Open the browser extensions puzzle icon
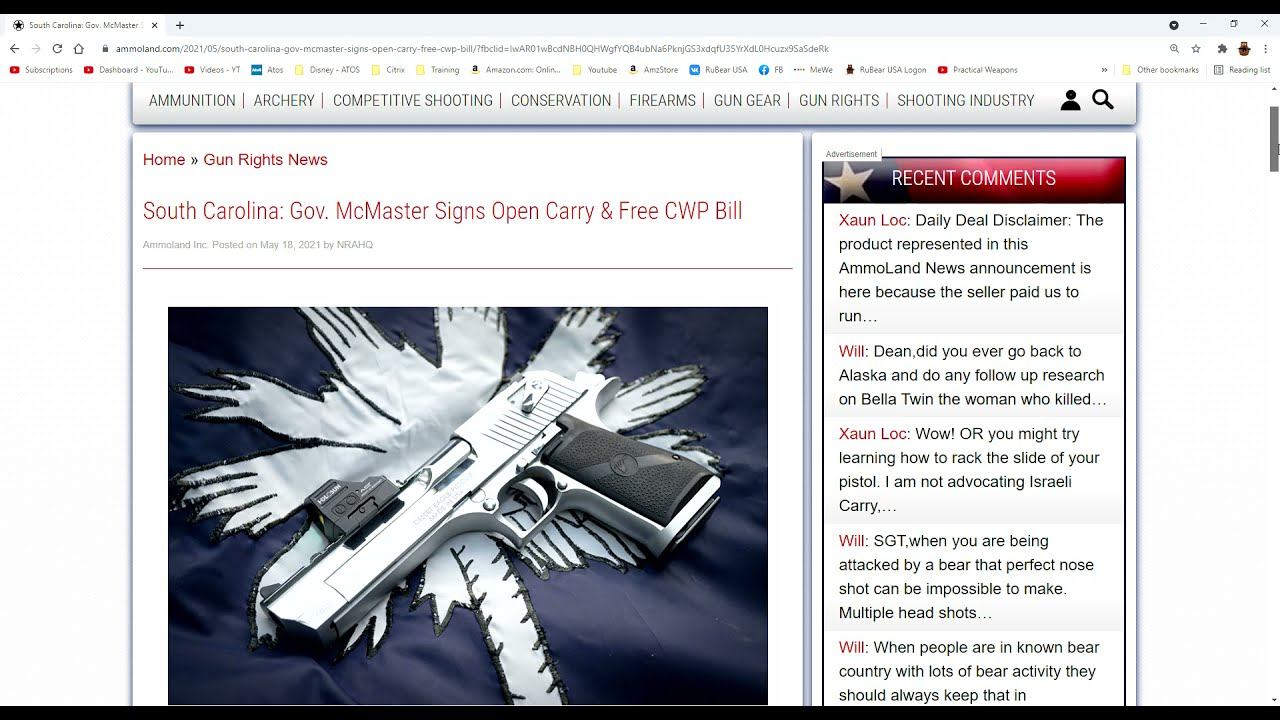The image size is (1280, 720). (1222, 48)
